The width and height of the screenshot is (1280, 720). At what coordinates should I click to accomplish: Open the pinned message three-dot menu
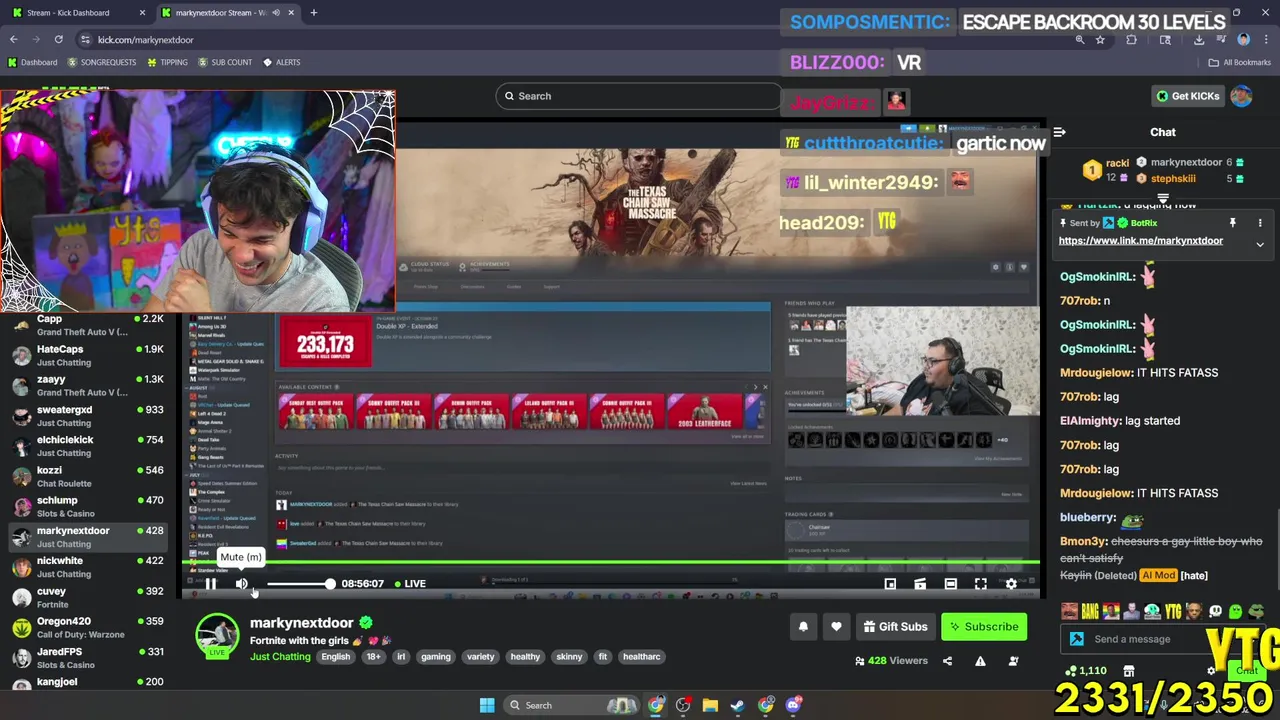(1260, 223)
